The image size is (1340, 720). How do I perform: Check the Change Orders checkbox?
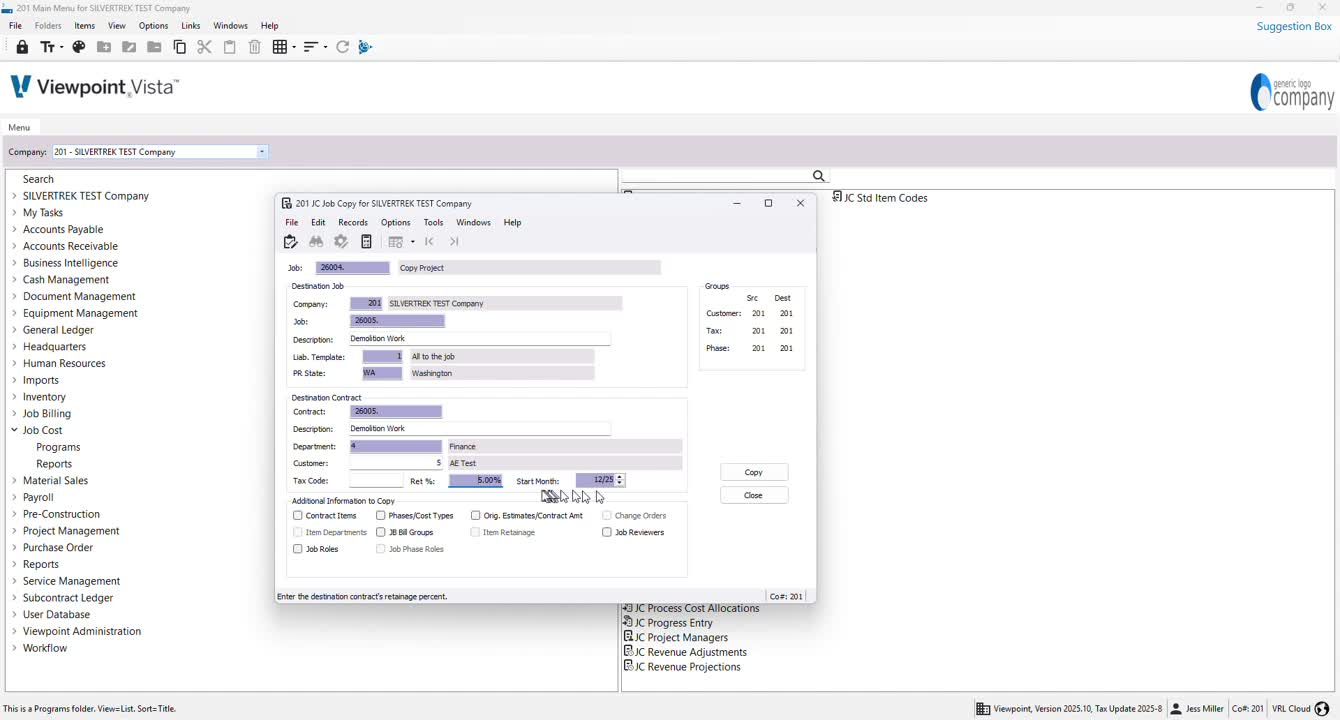[x=607, y=516]
